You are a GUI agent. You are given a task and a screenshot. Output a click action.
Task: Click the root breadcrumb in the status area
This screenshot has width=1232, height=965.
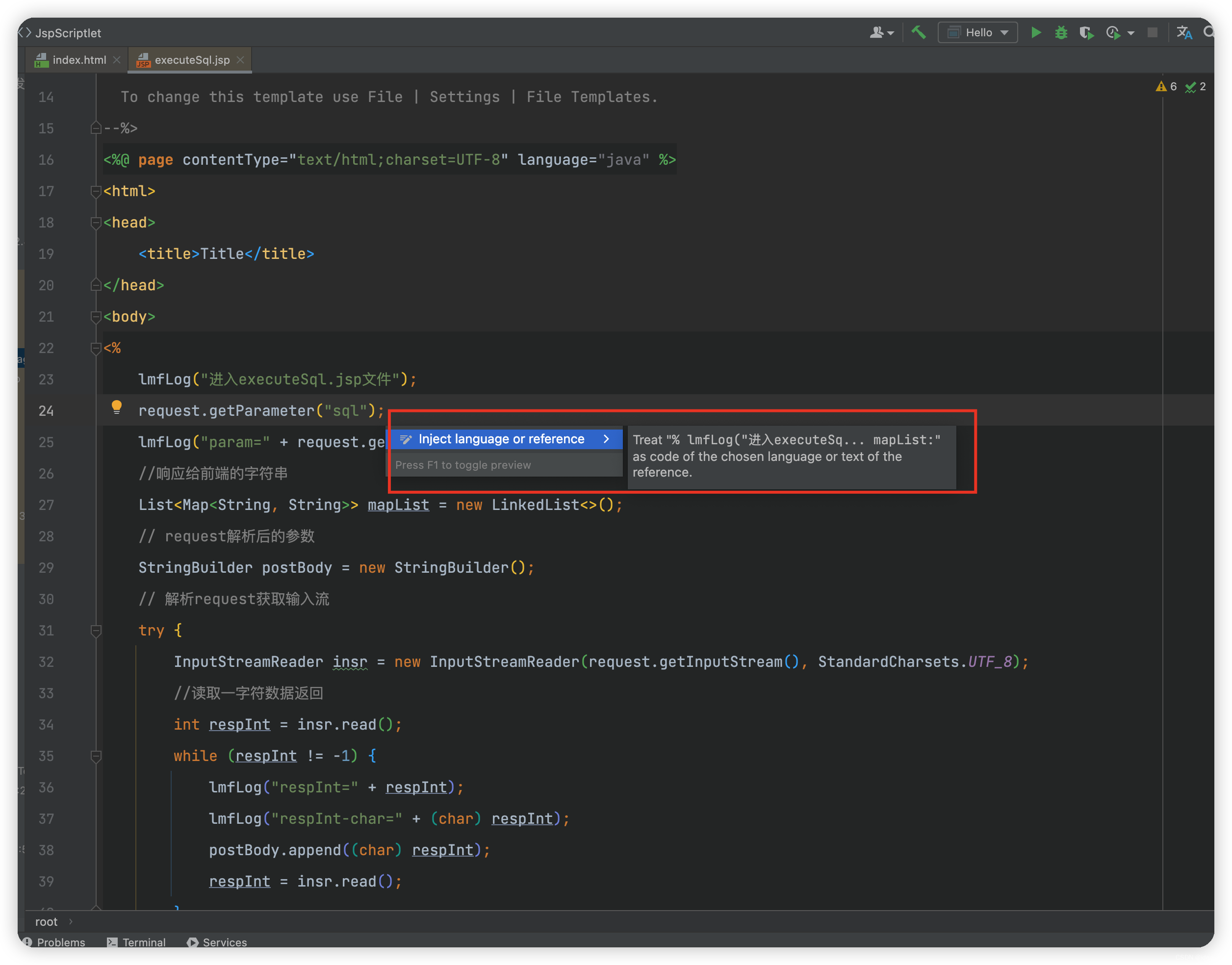point(46,921)
